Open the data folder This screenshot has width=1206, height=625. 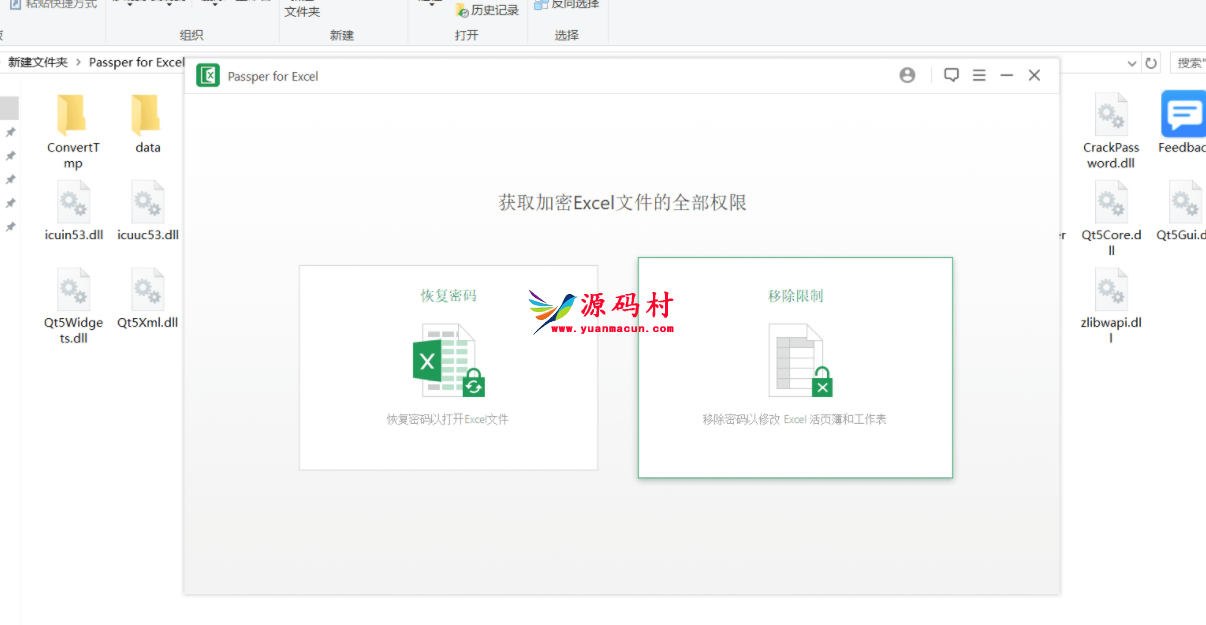click(147, 125)
